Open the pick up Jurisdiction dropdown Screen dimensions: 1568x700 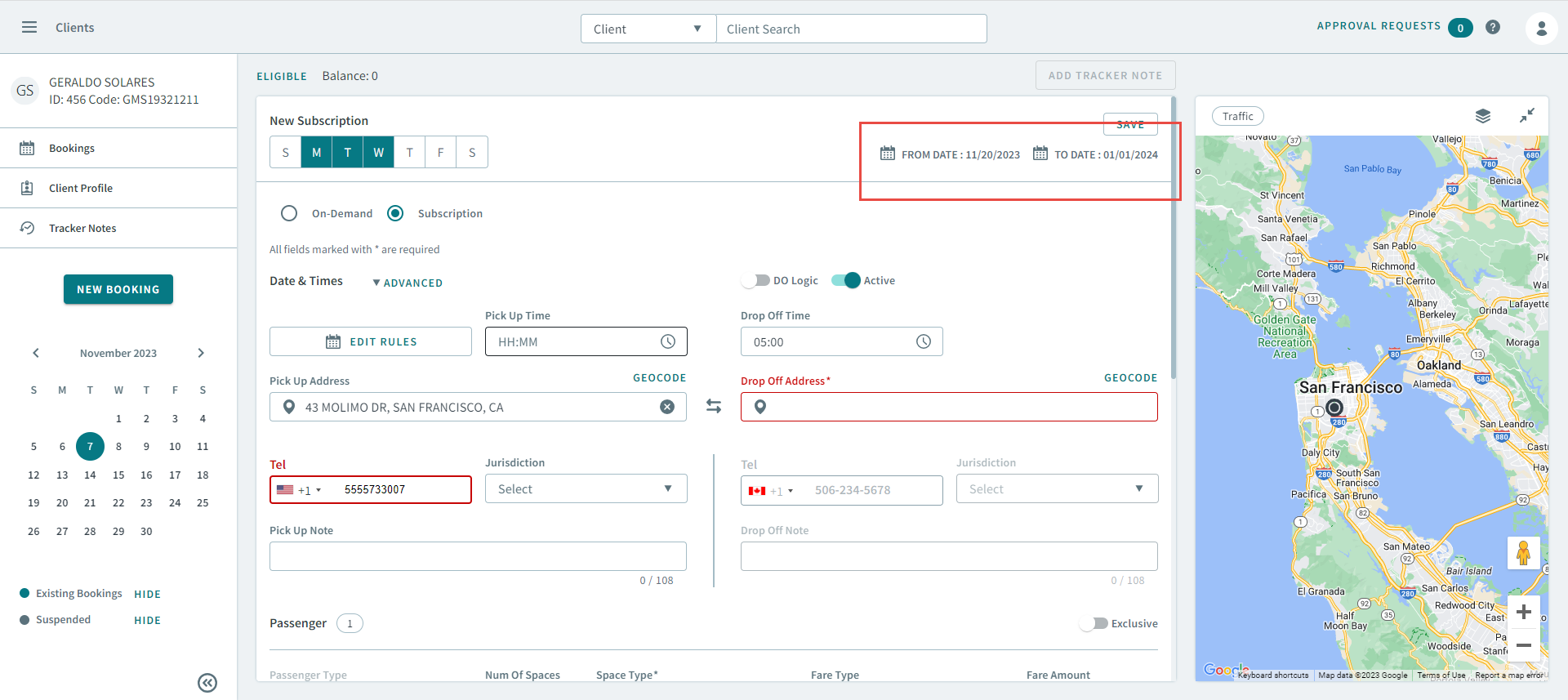pos(586,488)
